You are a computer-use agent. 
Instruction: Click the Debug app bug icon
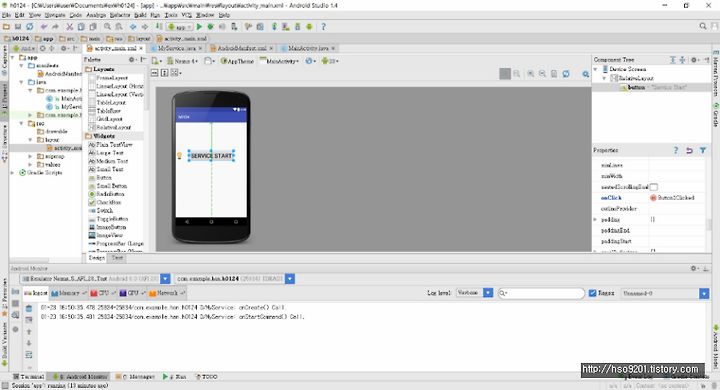pos(210,27)
